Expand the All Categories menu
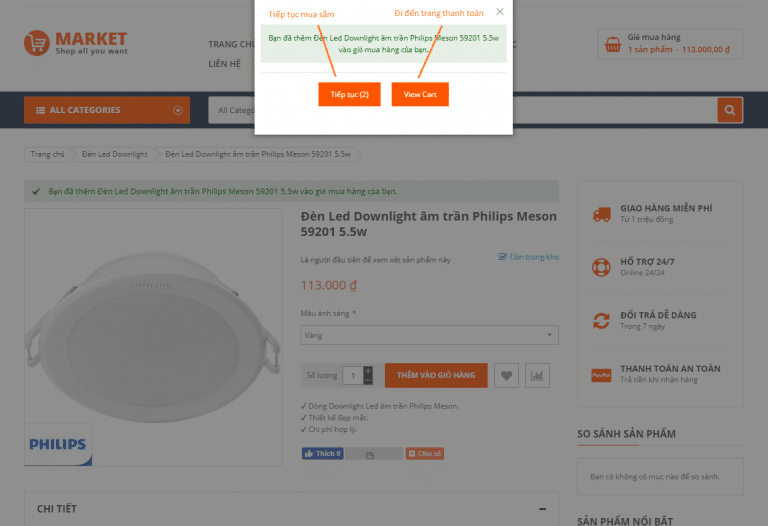The height and width of the screenshot is (526, 768). [106, 110]
